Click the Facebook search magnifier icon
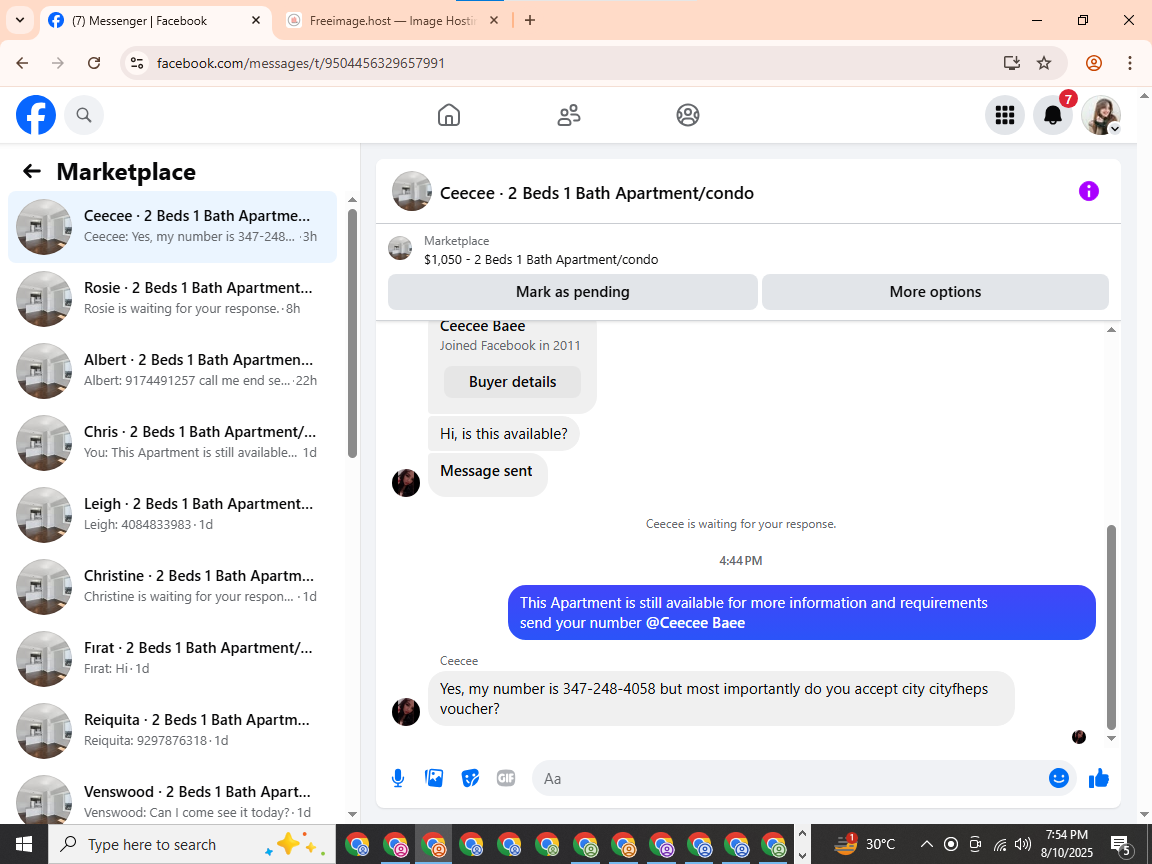This screenshot has width=1152, height=864. (84, 115)
